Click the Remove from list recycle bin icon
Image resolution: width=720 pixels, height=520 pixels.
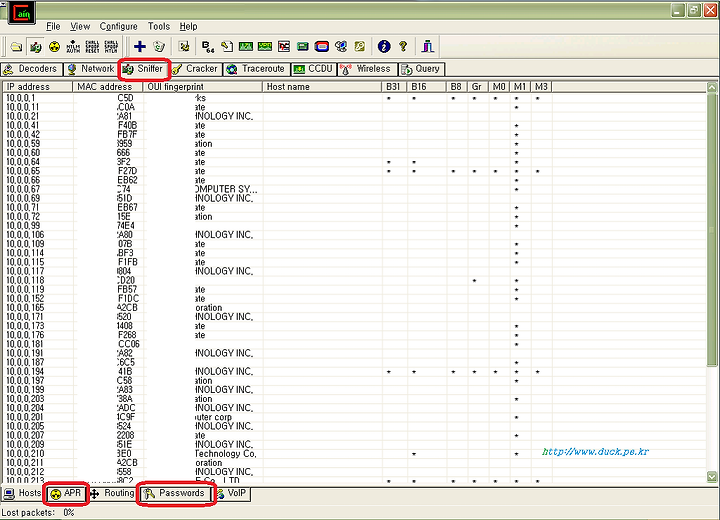coord(159,46)
